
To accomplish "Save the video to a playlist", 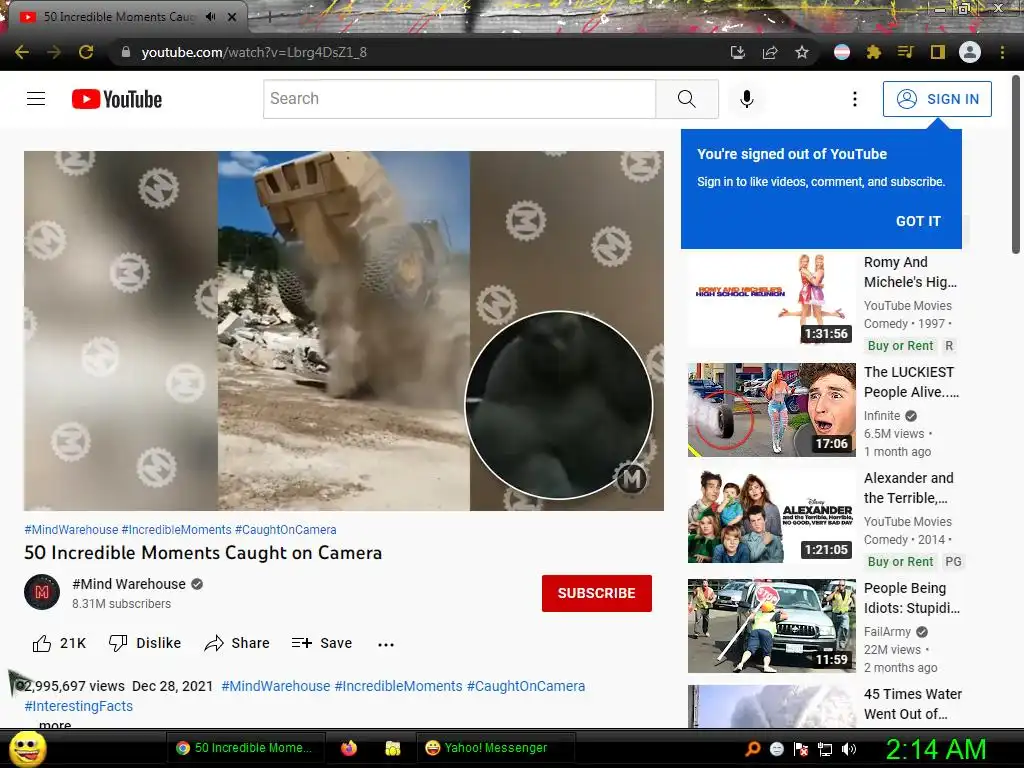I will point(321,643).
